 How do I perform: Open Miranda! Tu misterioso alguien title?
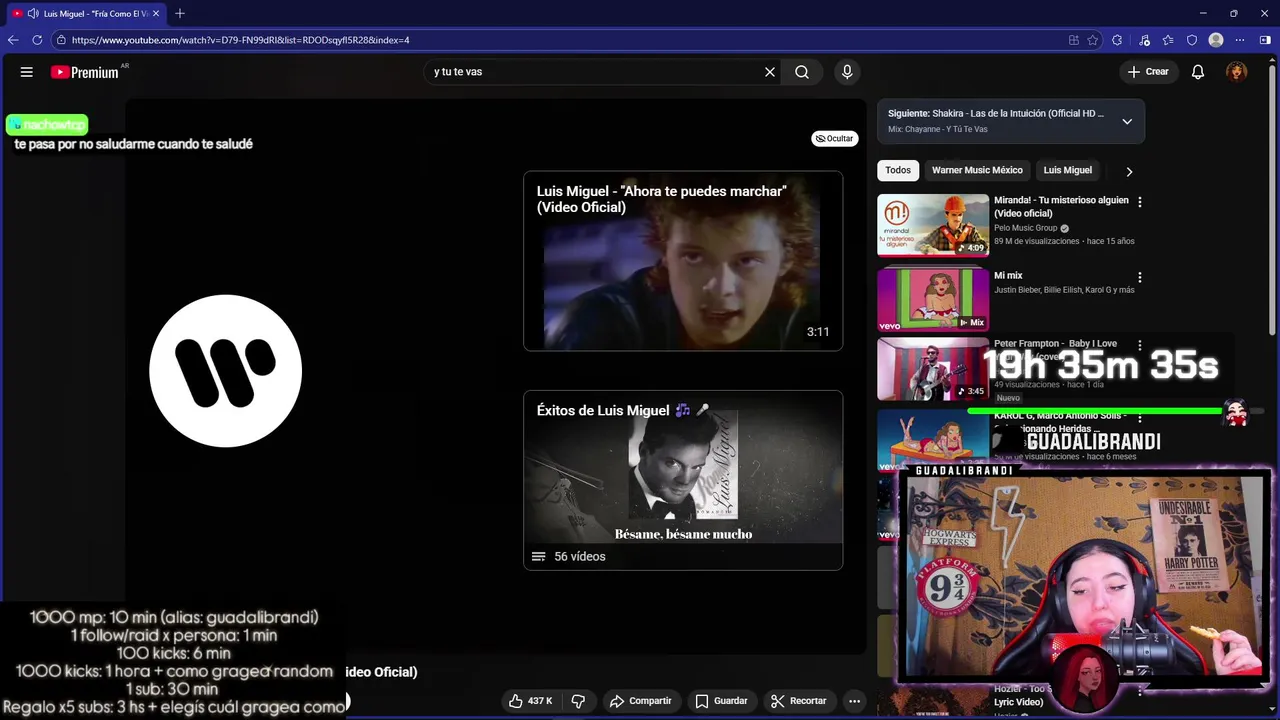(x=1061, y=206)
